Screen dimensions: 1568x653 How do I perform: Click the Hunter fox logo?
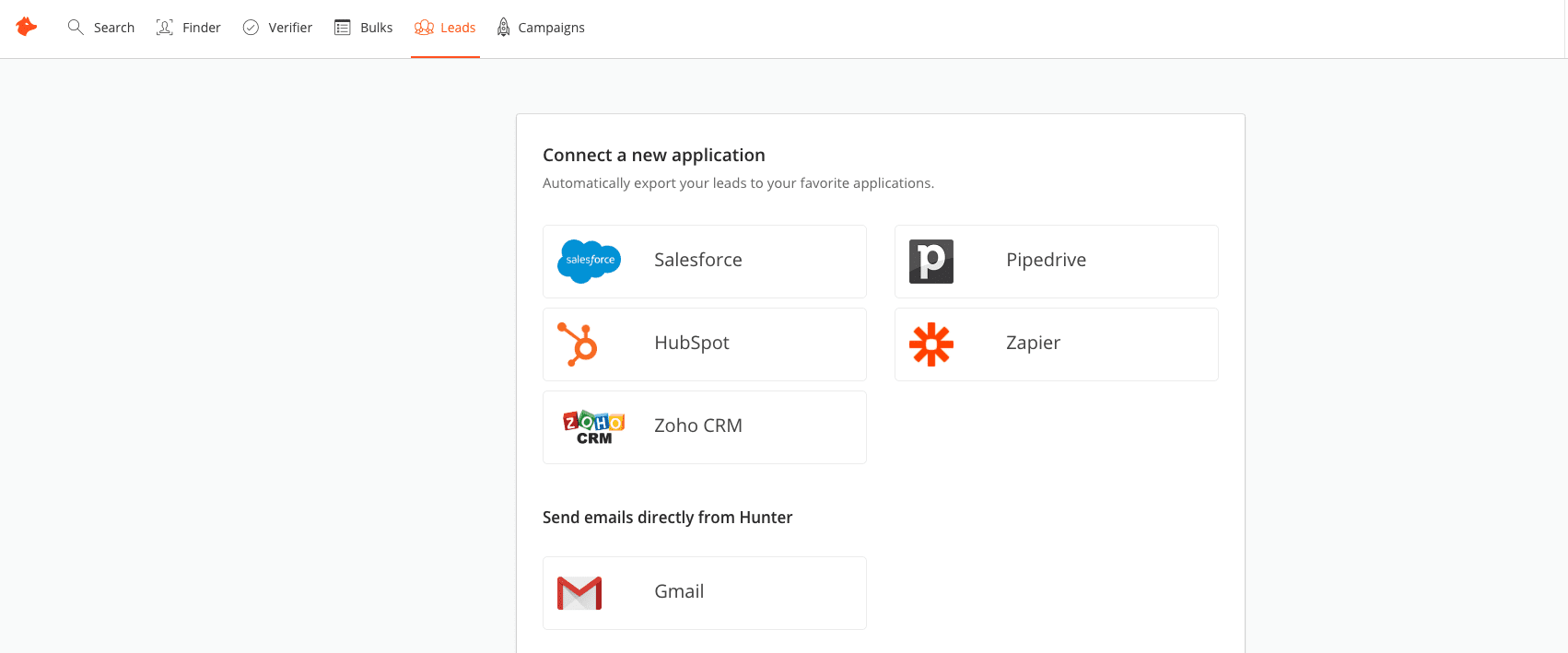point(27,27)
